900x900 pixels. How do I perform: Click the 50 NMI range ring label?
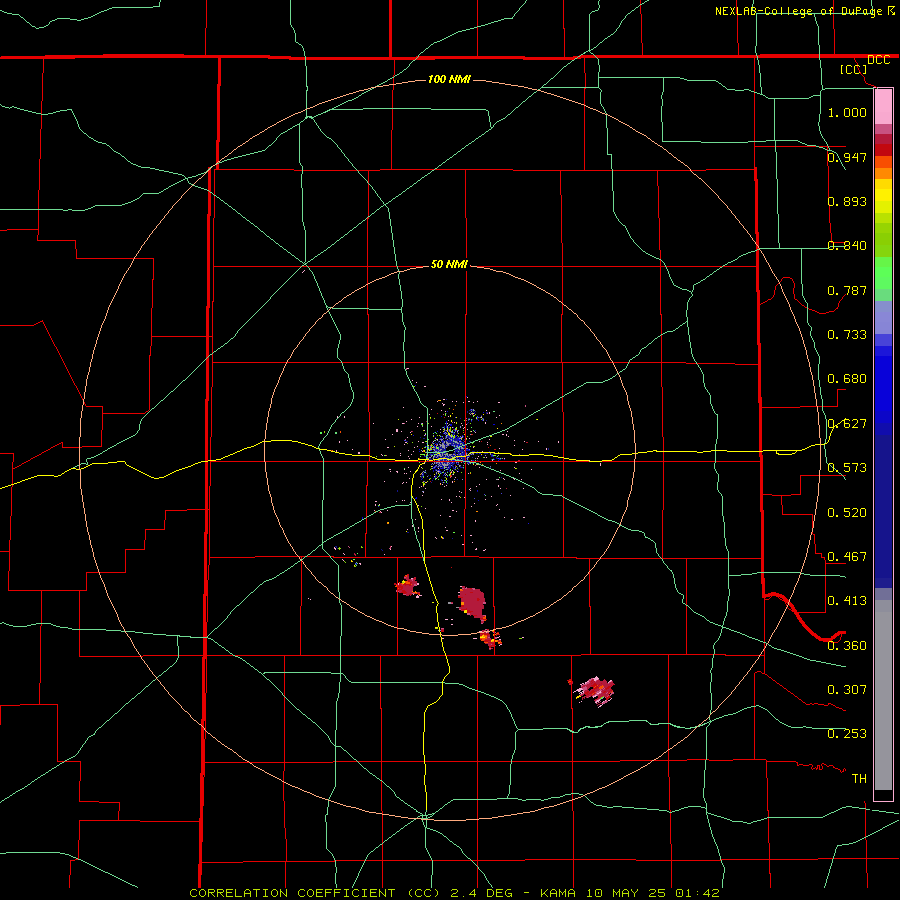[449, 264]
